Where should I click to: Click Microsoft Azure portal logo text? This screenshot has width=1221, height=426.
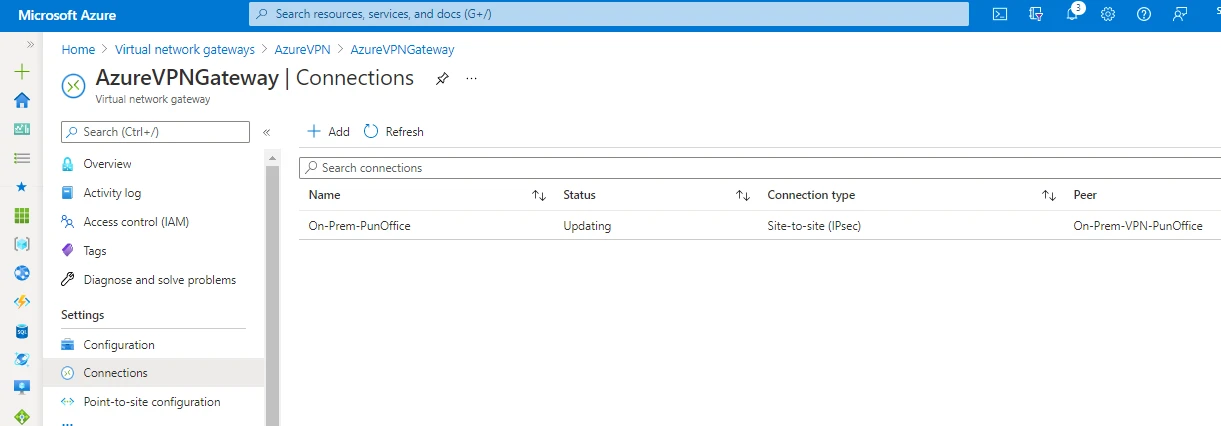67,15
